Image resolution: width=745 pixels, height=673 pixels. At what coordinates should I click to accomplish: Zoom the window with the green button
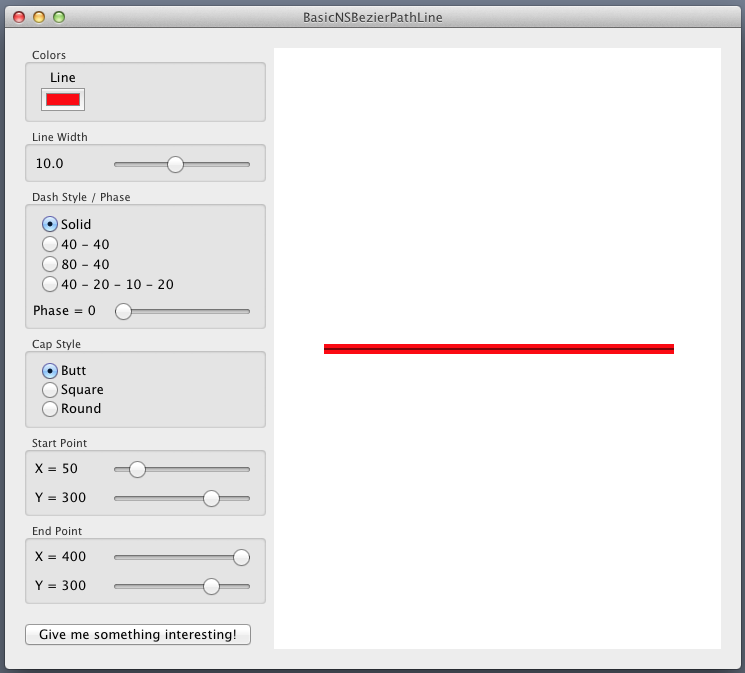pos(59,18)
